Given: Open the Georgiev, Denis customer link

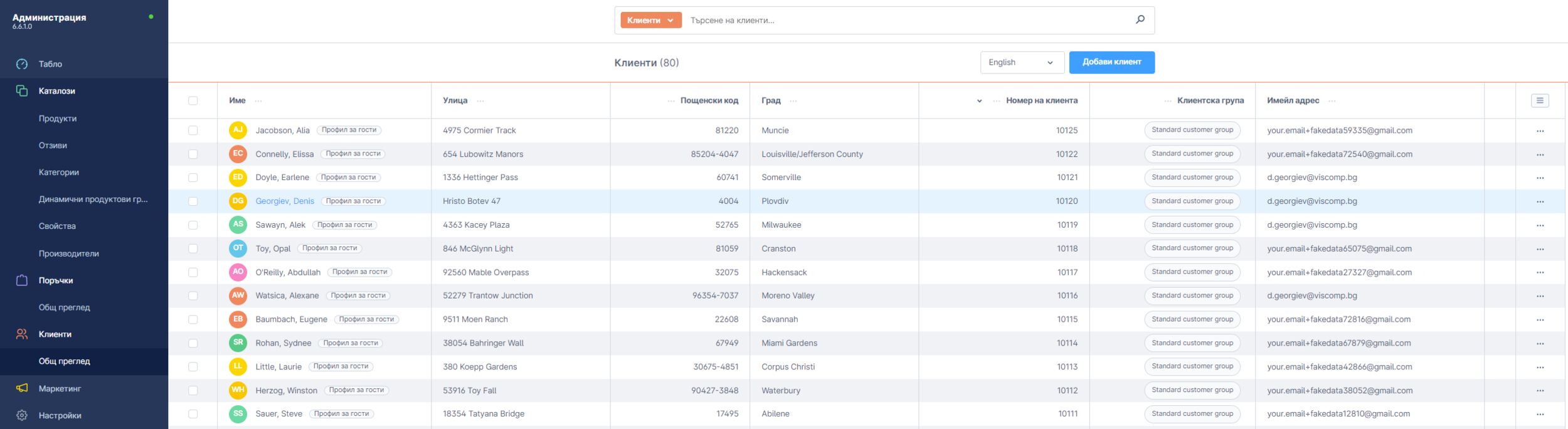Looking at the screenshot, I should tap(285, 201).
